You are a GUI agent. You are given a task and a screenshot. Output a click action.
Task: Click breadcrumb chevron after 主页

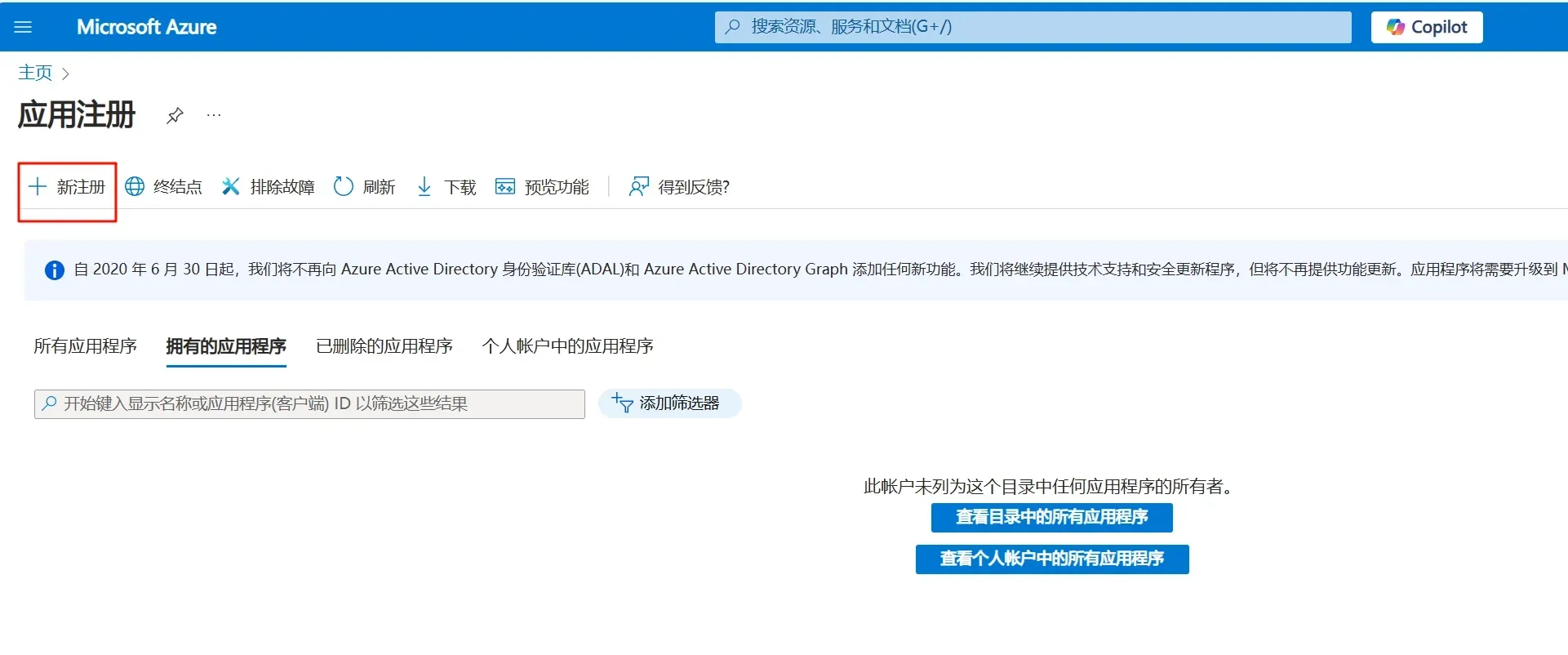pos(66,74)
